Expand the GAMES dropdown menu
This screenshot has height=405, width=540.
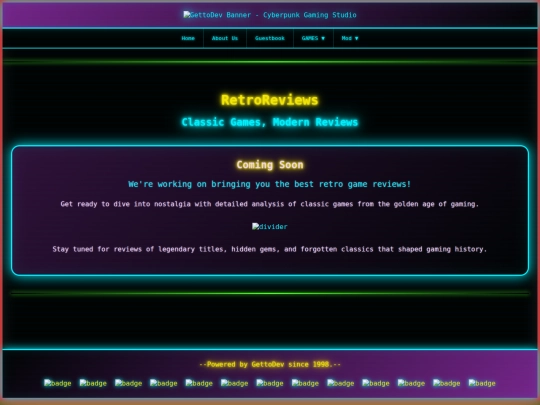(313, 38)
